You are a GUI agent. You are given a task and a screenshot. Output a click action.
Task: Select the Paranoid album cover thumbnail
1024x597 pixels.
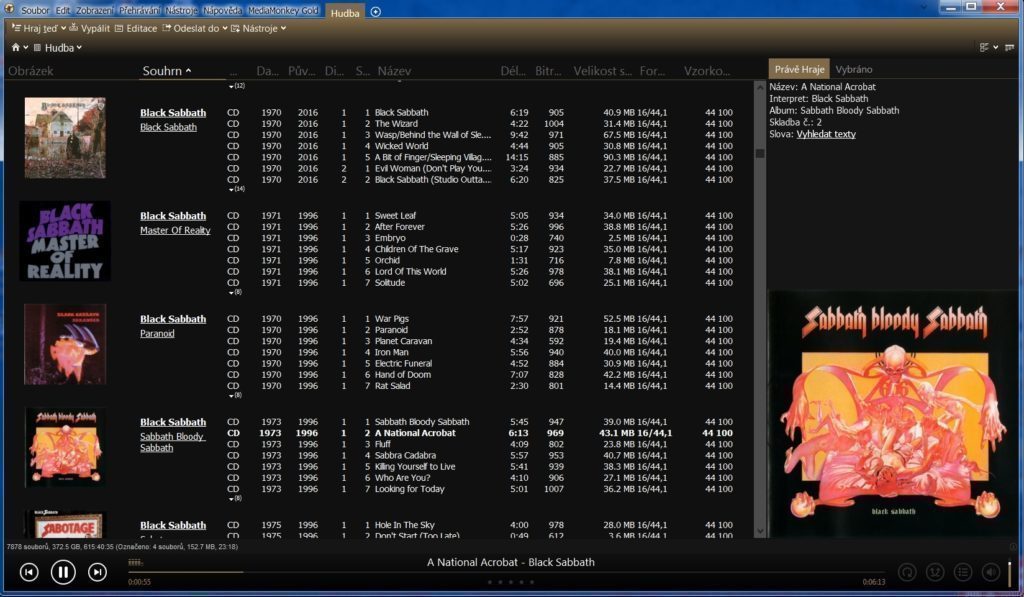(x=65, y=344)
